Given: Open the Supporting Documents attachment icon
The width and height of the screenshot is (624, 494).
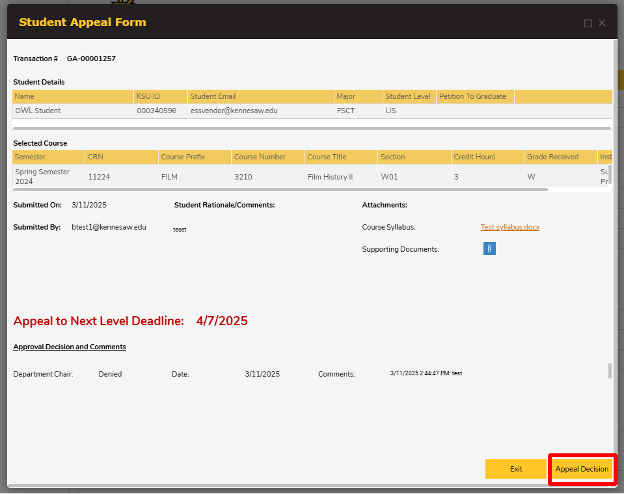Looking at the screenshot, I should pos(490,249).
